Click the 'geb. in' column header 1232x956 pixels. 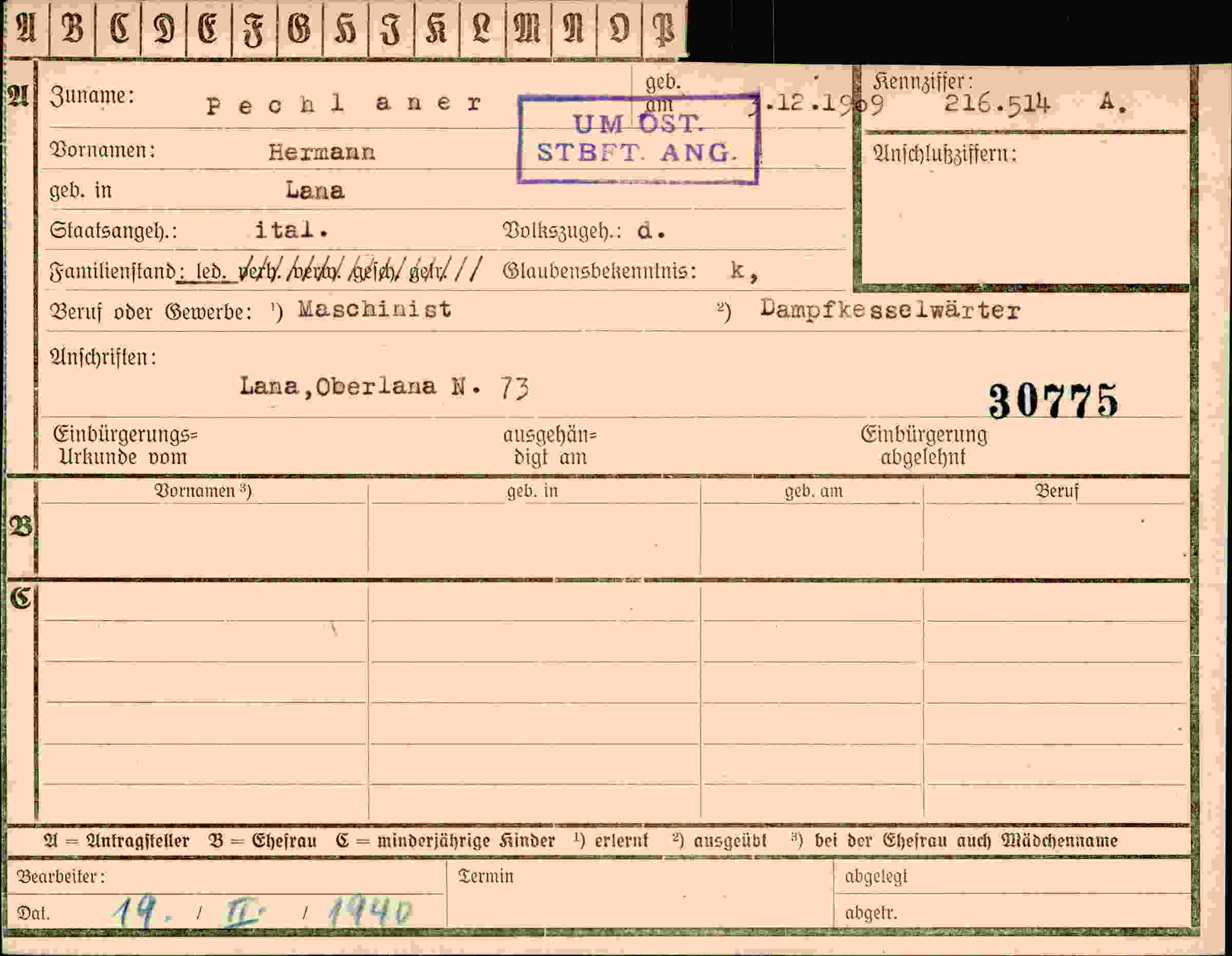pyautogui.click(x=532, y=491)
